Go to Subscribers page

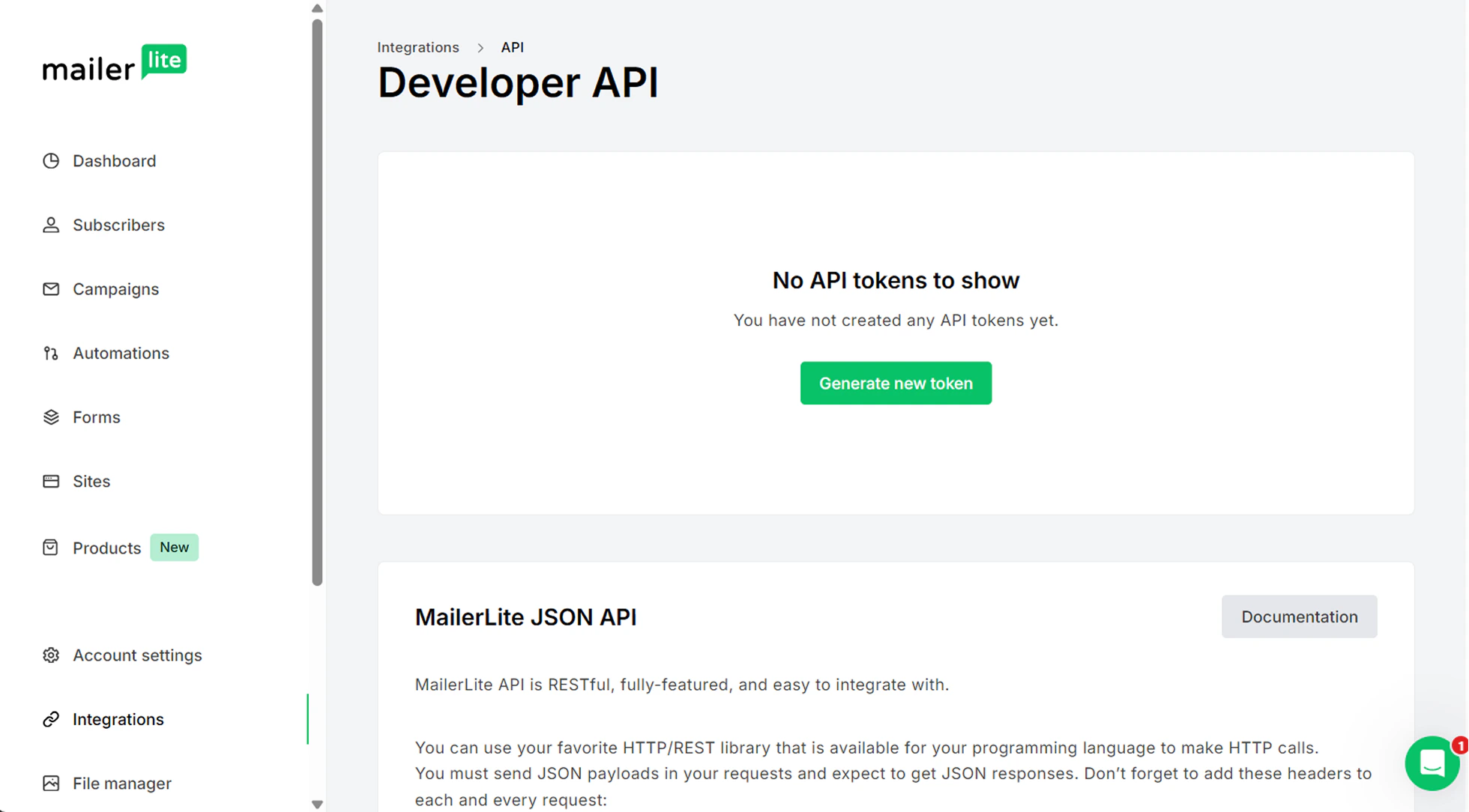118,225
